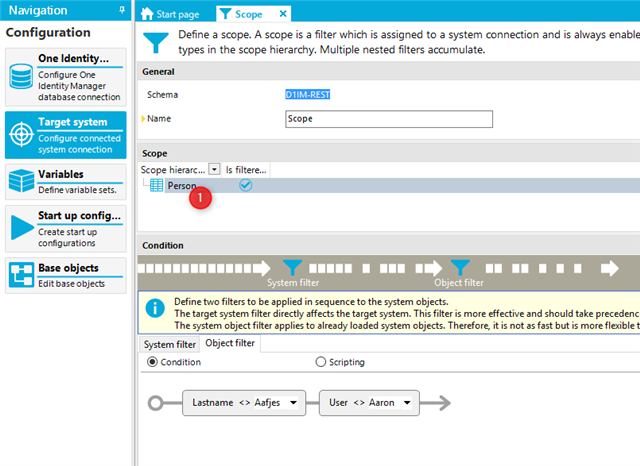Click the pin icon in Navigation header

122,10
